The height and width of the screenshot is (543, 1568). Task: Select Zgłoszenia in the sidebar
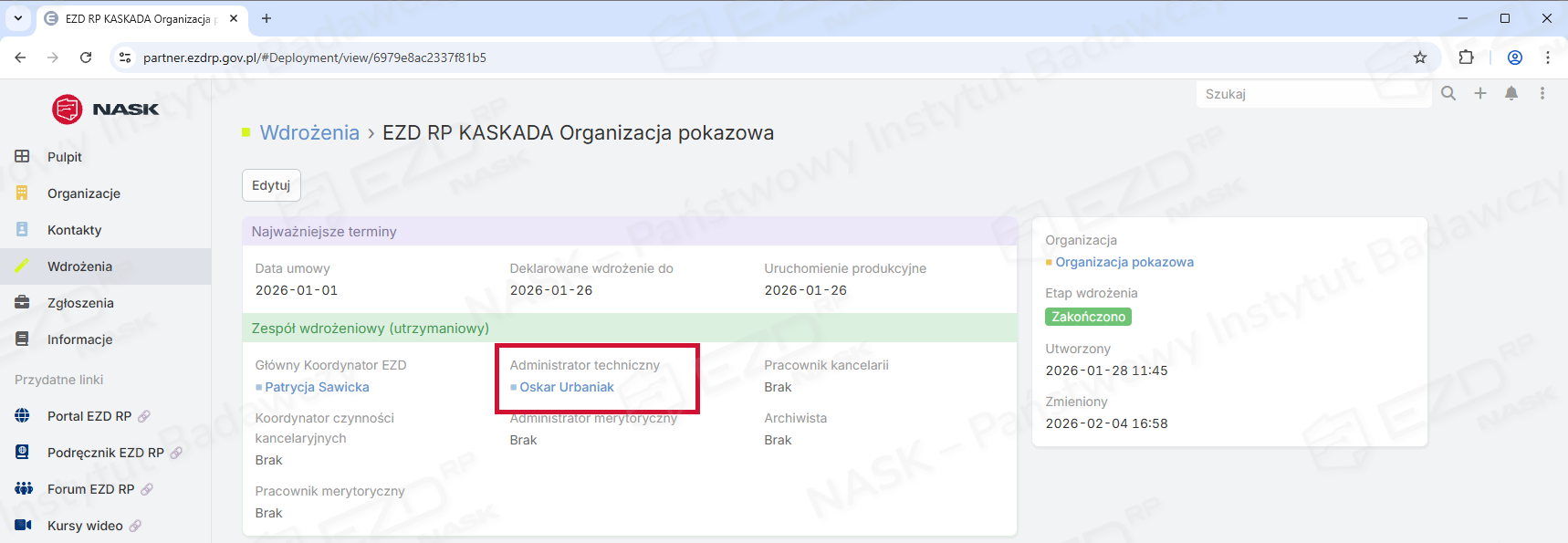click(80, 303)
